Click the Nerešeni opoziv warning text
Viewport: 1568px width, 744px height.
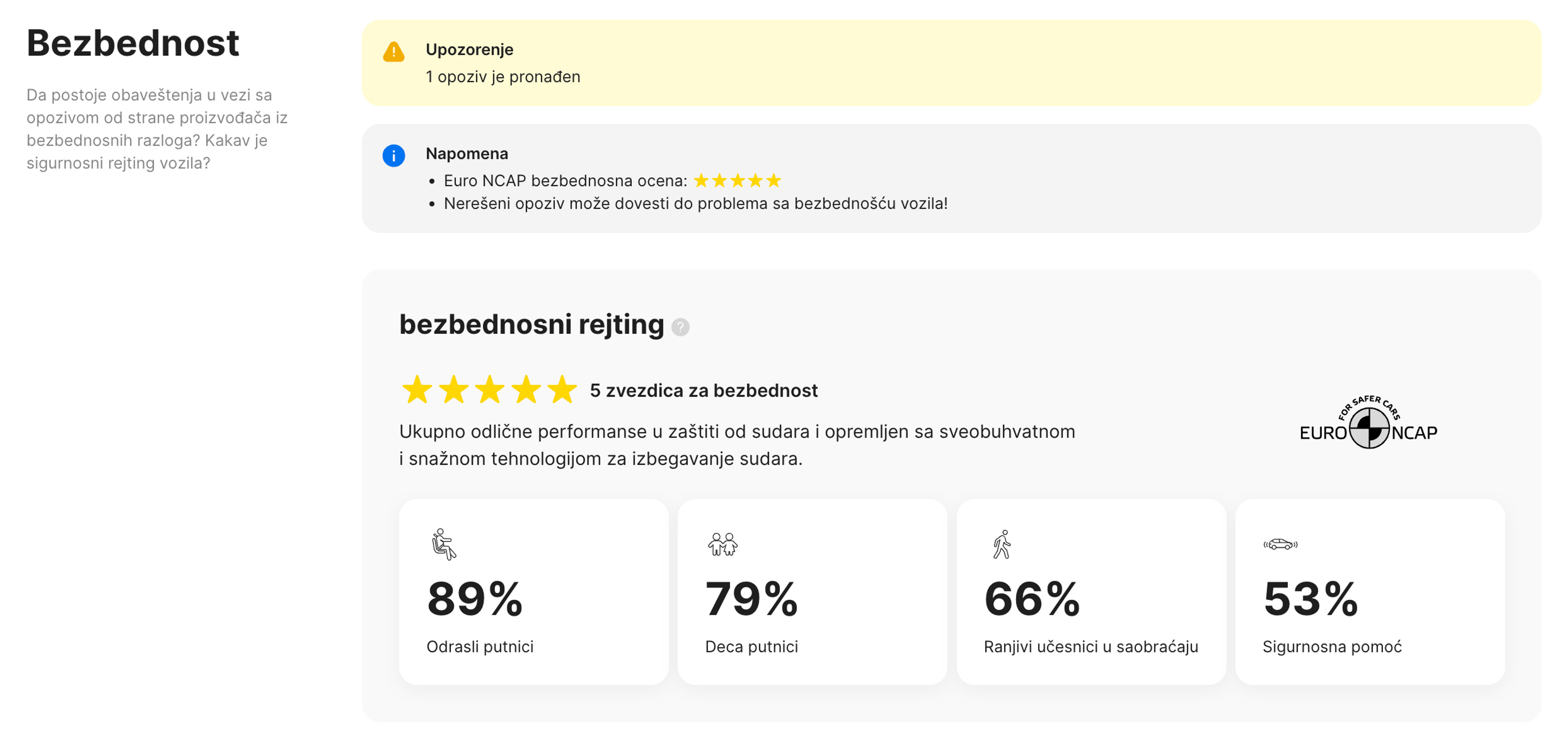tap(696, 204)
